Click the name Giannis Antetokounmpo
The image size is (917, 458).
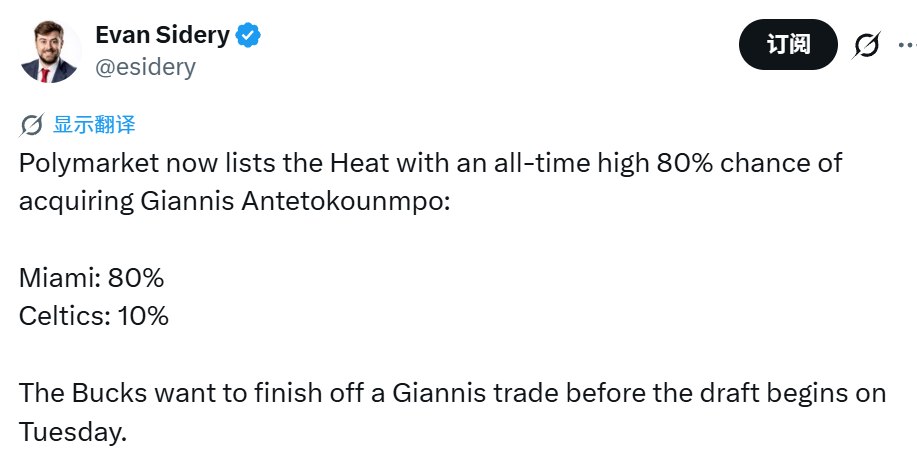point(295,202)
